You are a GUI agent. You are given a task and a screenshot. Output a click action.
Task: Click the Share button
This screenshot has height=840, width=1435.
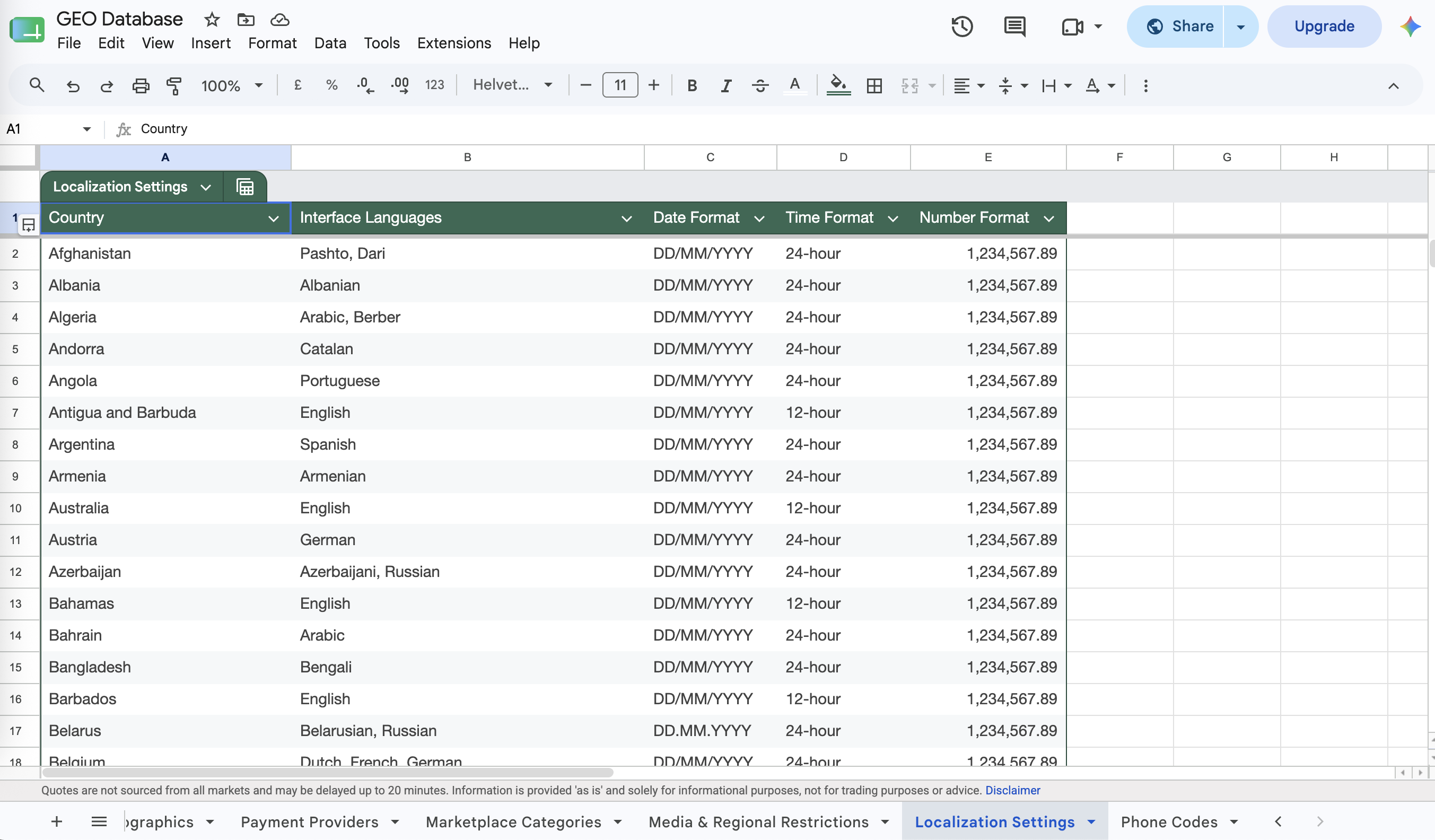(x=1176, y=27)
